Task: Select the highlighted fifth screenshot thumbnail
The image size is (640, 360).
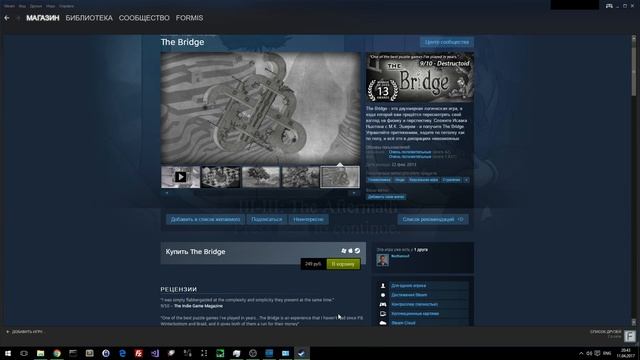Action: tap(340, 177)
